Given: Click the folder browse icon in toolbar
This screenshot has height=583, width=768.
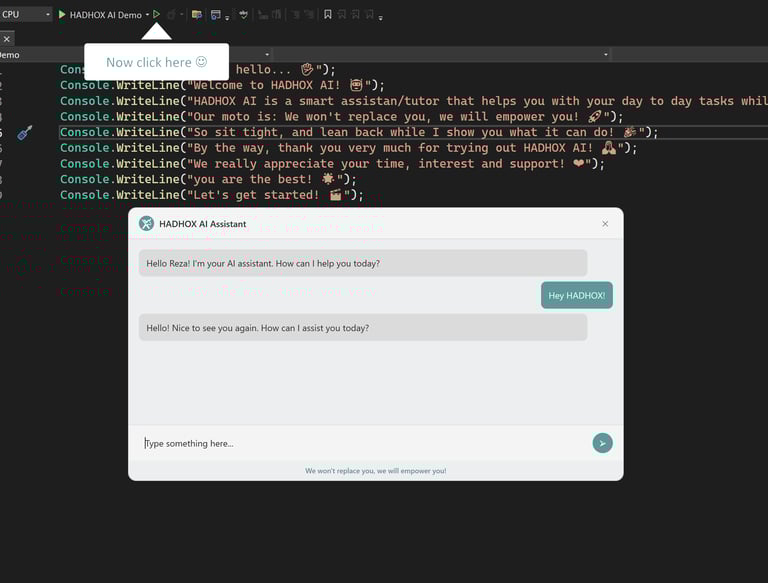Looking at the screenshot, I should 197,15.
